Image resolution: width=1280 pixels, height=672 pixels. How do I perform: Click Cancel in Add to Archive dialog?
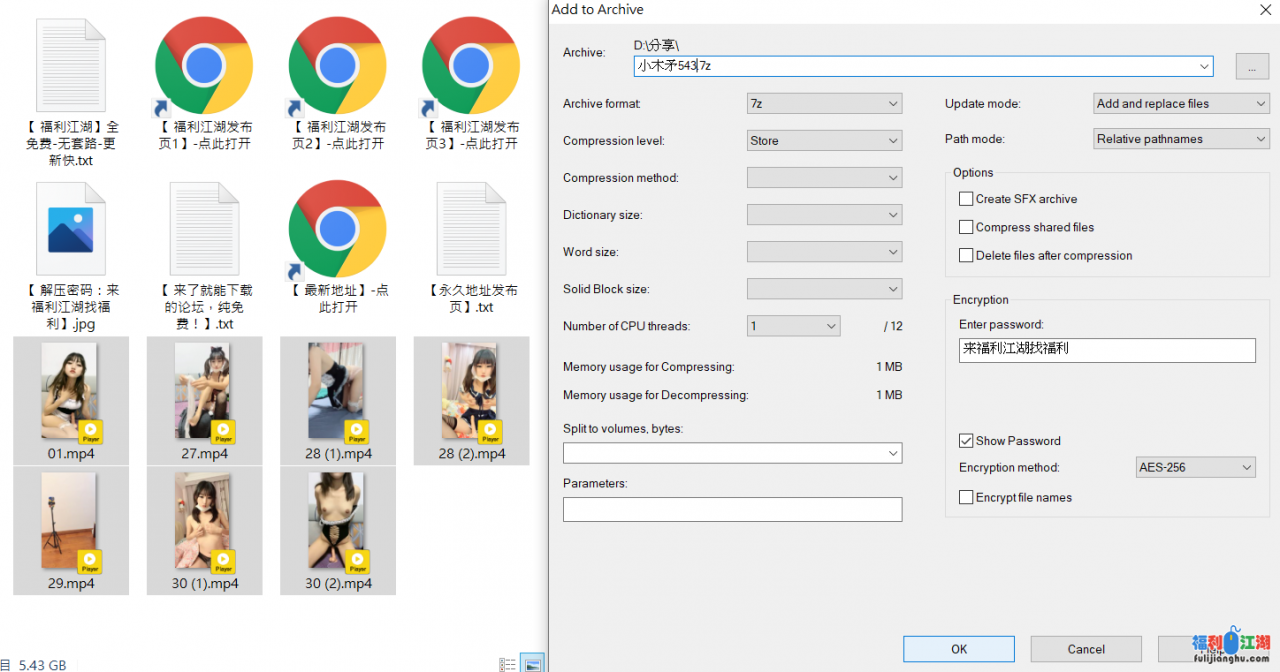1086,649
